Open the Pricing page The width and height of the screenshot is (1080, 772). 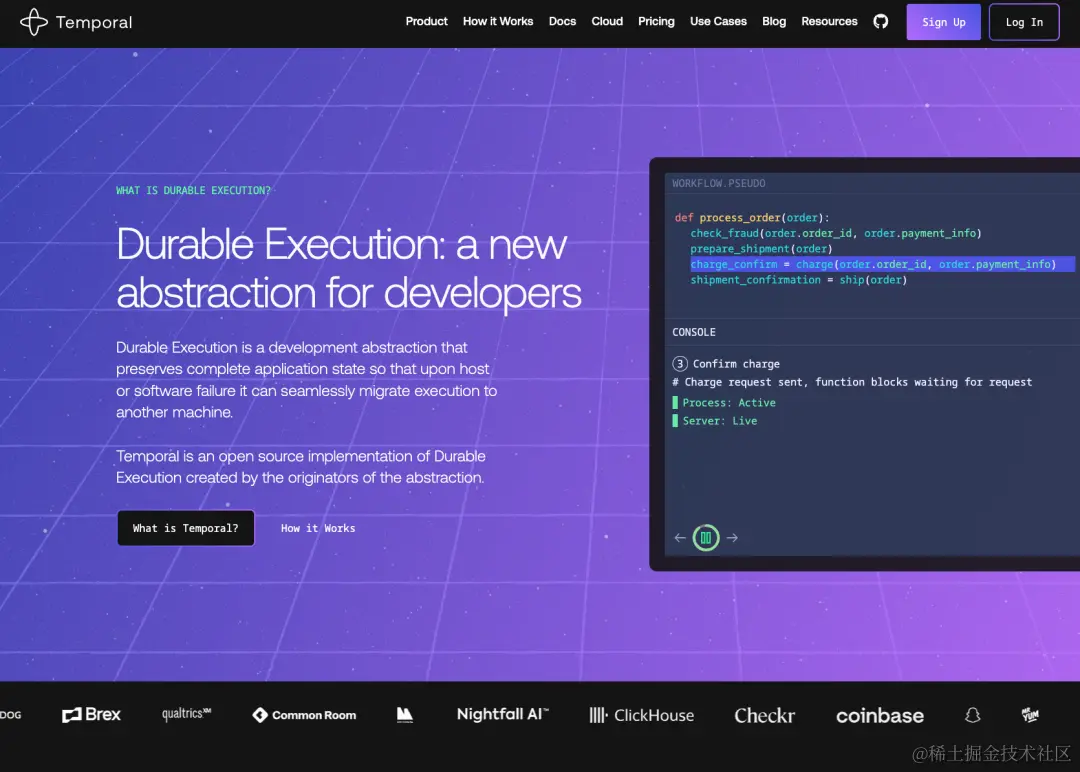(x=656, y=21)
